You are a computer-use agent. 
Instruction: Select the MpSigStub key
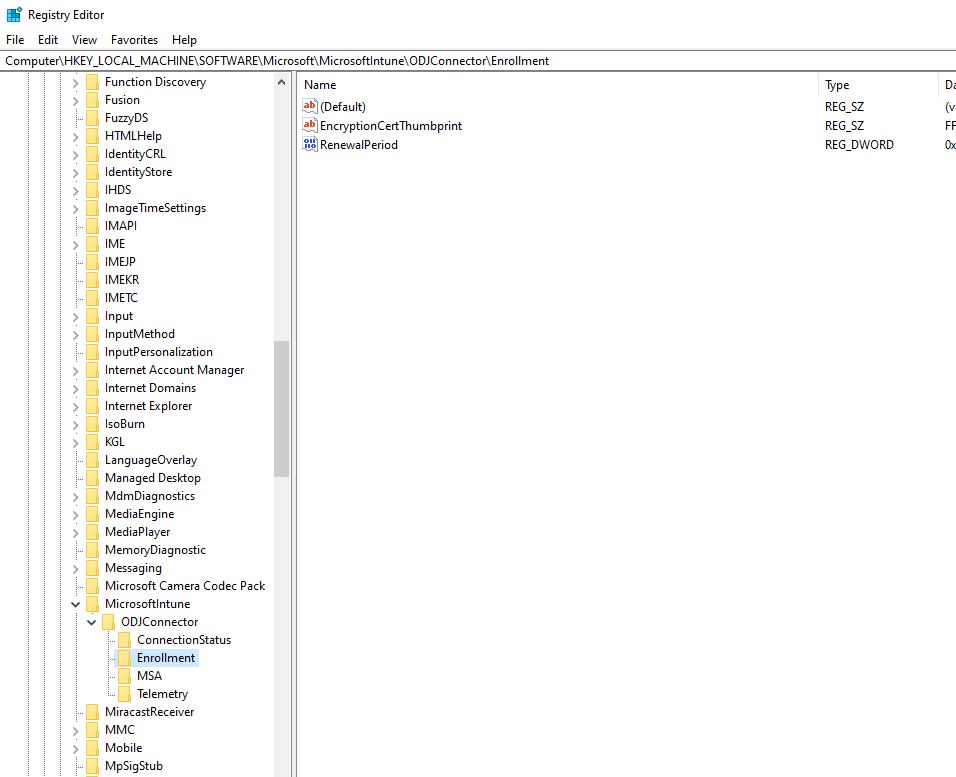[x=134, y=765]
